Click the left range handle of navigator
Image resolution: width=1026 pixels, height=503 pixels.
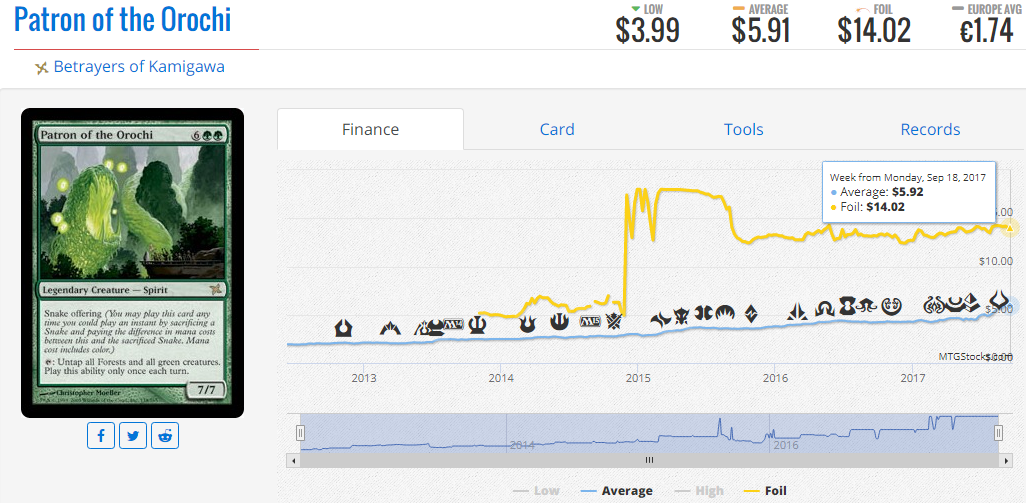[300, 432]
